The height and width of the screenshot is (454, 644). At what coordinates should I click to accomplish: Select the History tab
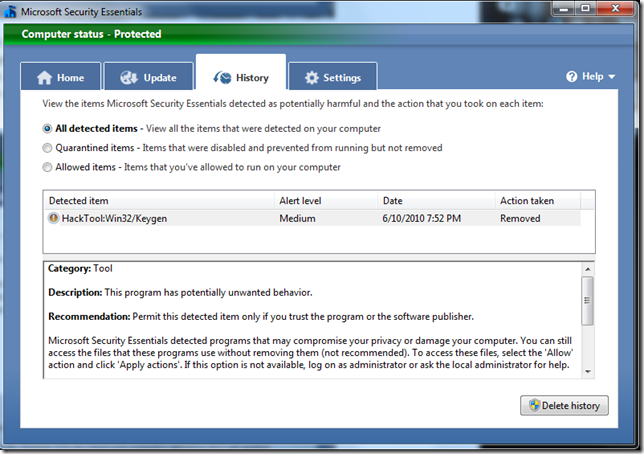(x=241, y=72)
